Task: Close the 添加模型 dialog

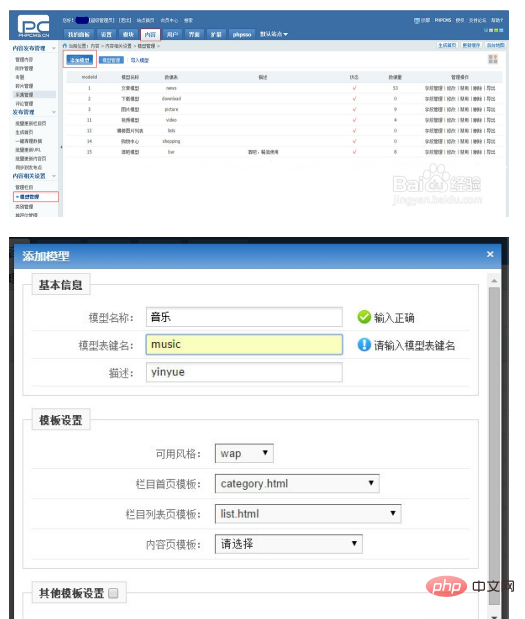Action: pos(490,254)
